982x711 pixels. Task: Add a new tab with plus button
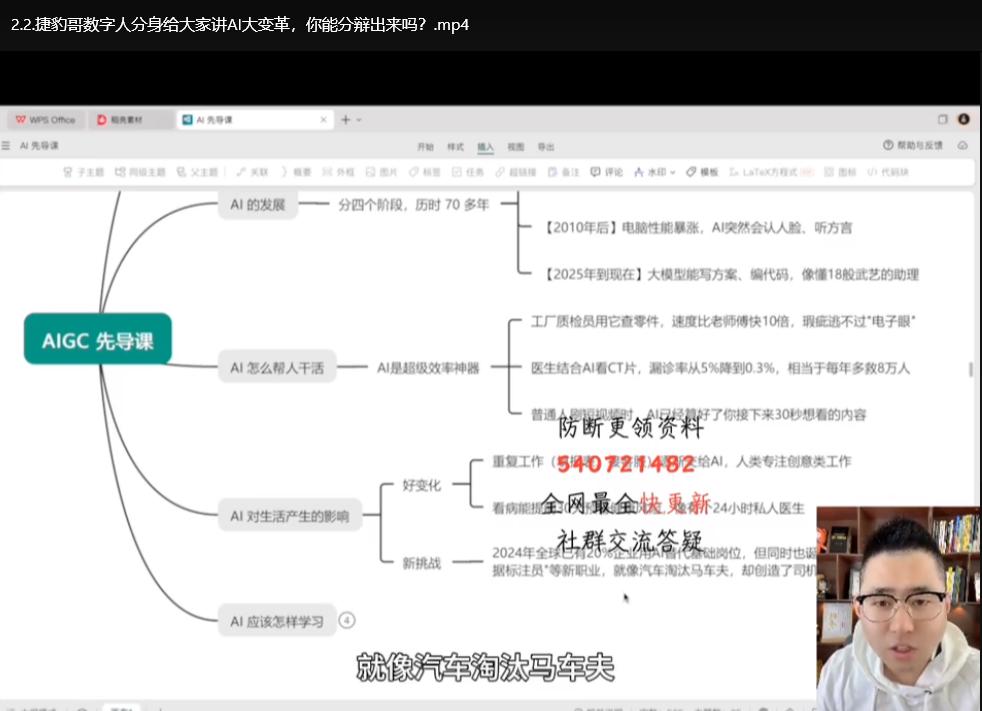tap(346, 120)
